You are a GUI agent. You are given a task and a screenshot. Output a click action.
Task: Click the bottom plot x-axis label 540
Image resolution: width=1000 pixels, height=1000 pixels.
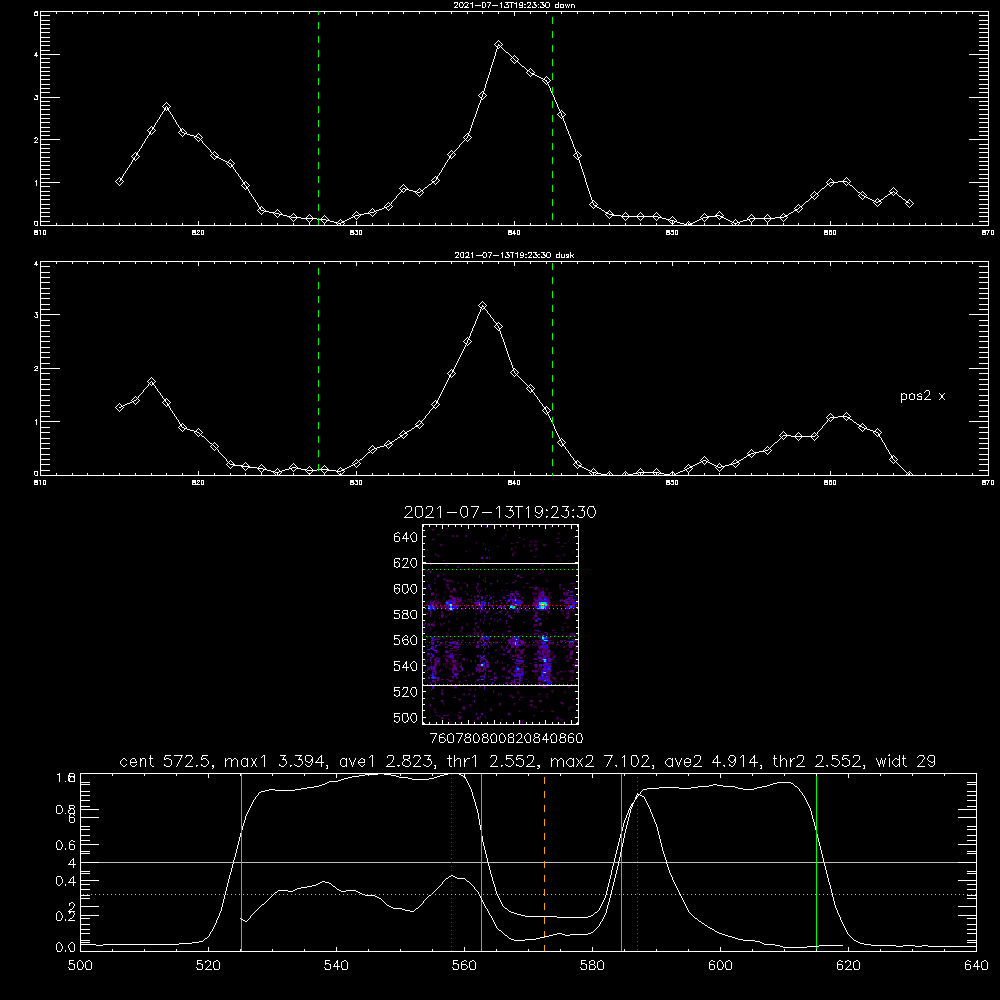(336, 966)
